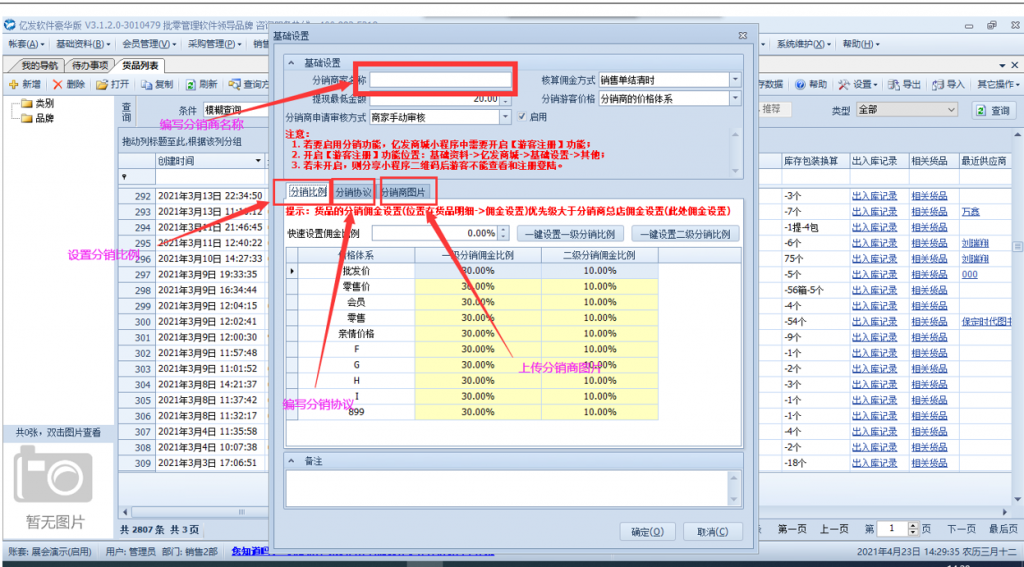The width and height of the screenshot is (1024, 567).
Task: Click the 分销商家名称 input field
Action: [x=441, y=80]
